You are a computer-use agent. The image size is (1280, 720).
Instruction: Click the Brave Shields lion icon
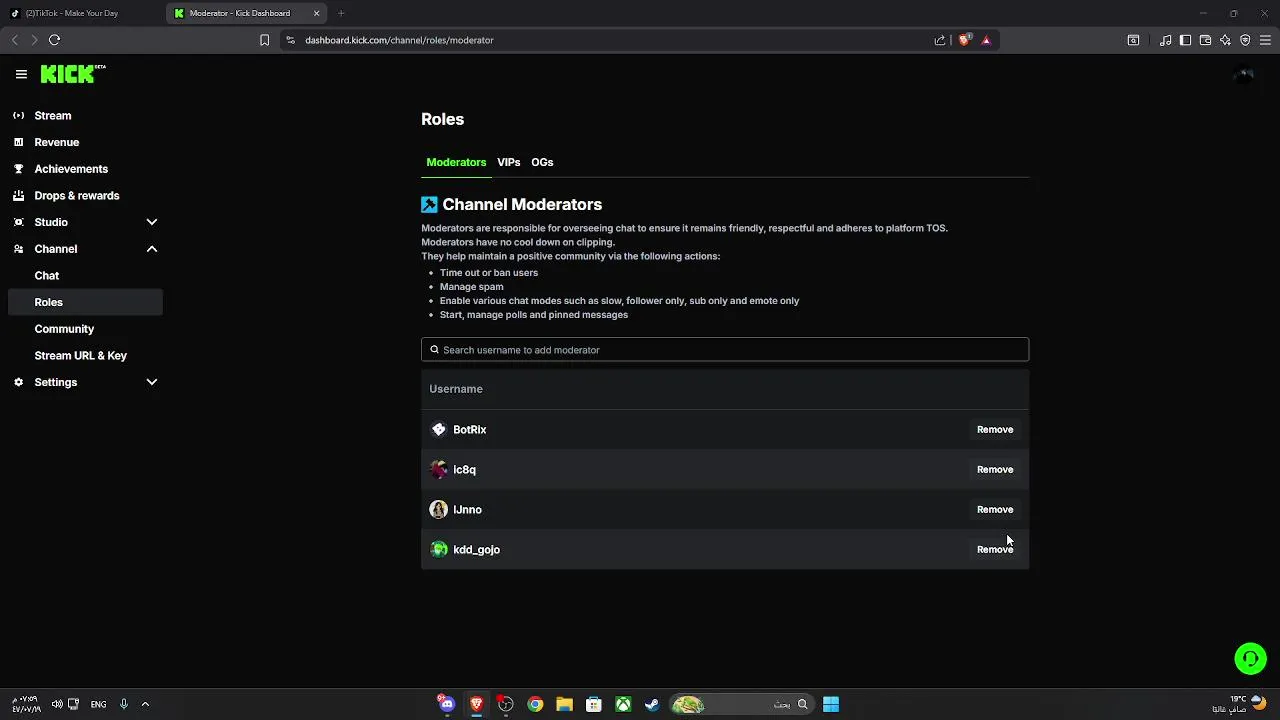click(x=964, y=40)
